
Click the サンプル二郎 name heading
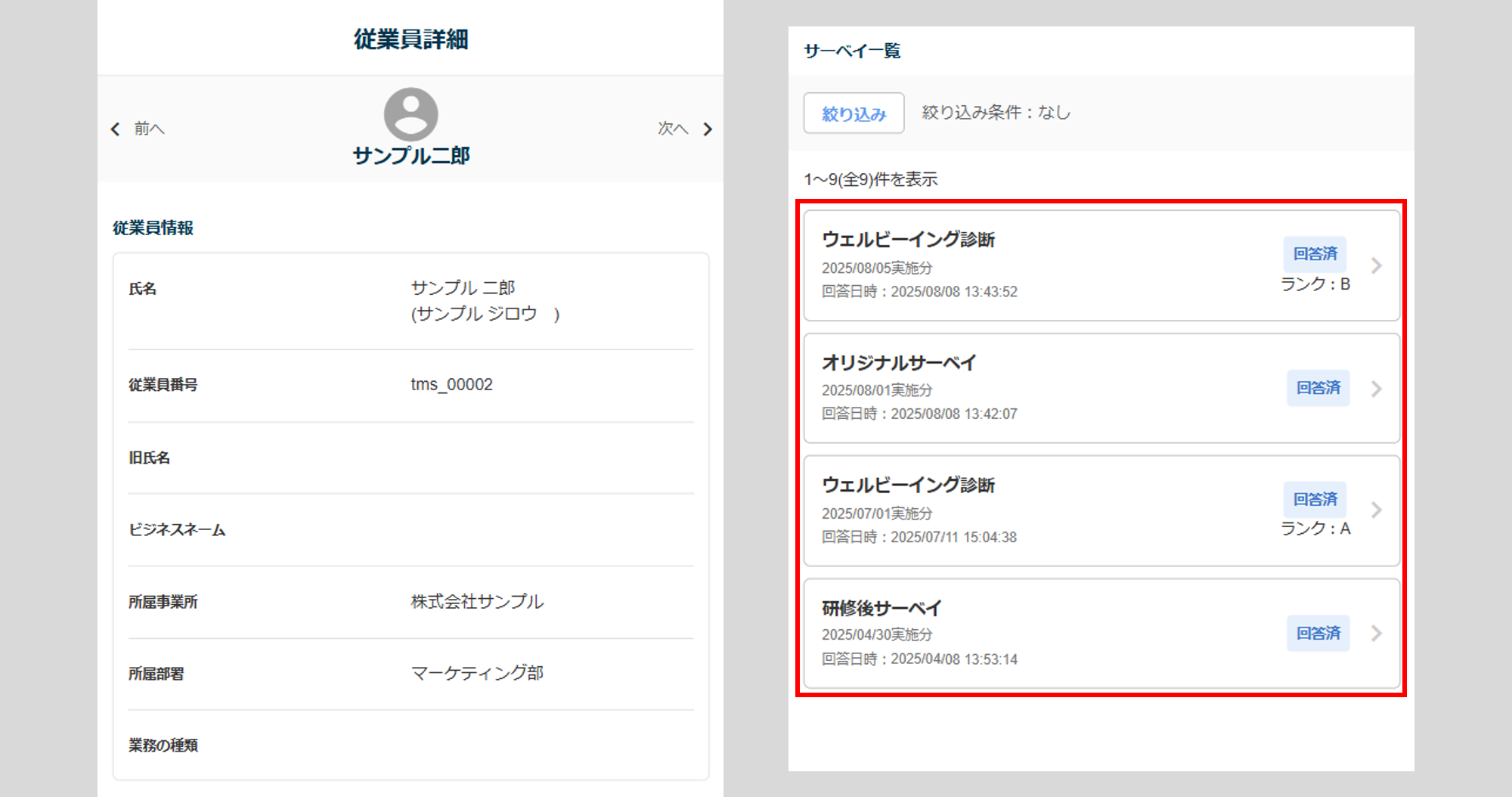tap(411, 156)
